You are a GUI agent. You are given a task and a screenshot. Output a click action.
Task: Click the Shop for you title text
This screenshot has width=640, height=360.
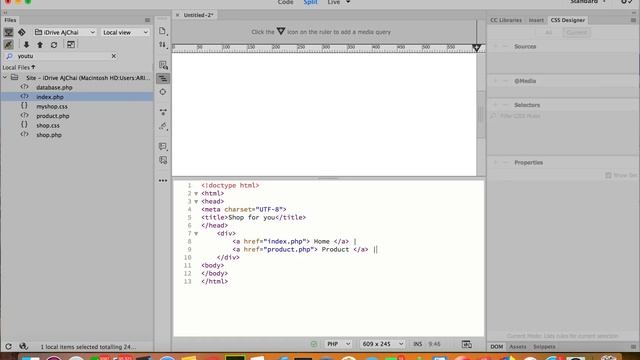(x=251, y=218)
